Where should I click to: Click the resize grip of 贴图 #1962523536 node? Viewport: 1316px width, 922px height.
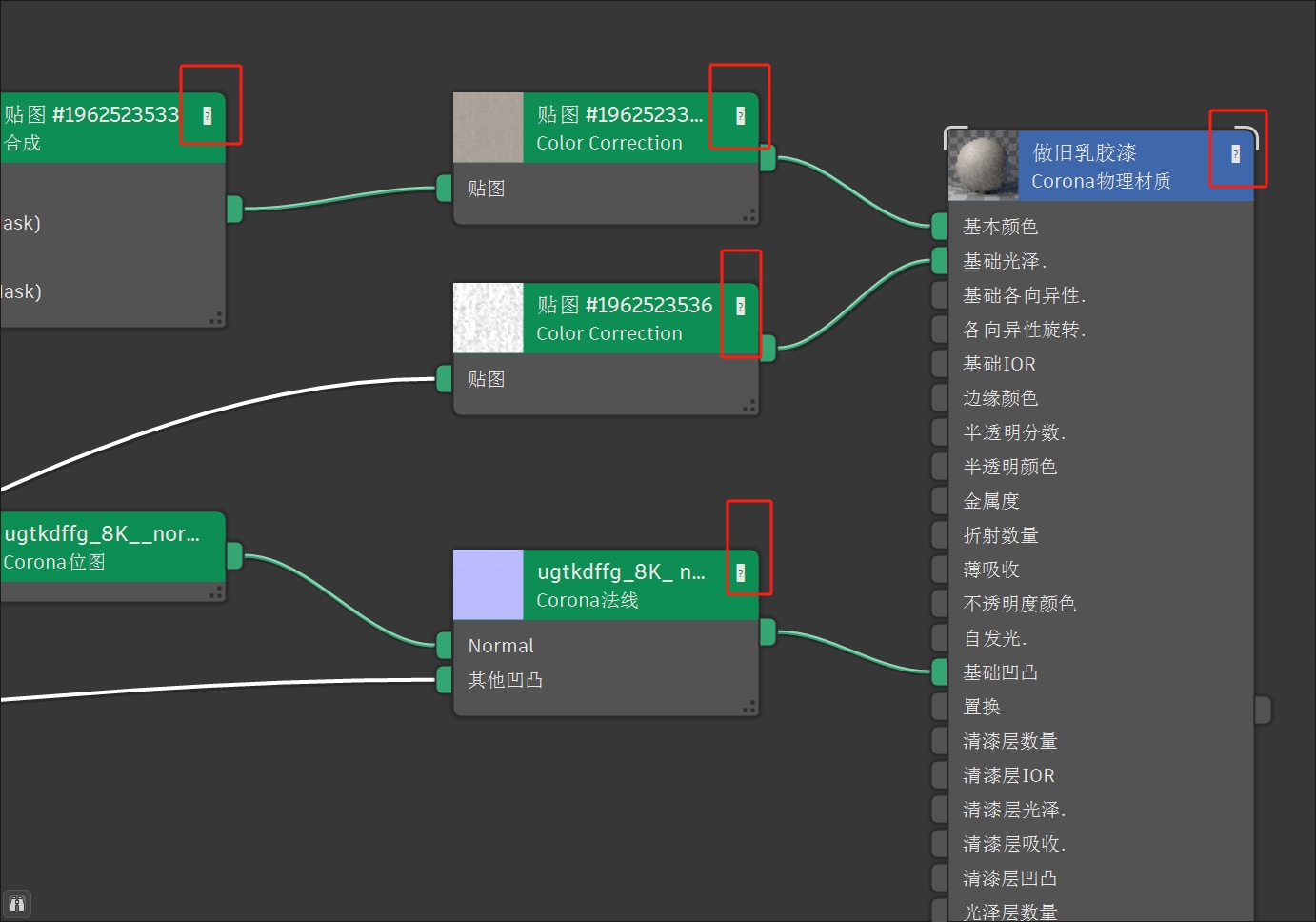(749, 407)
